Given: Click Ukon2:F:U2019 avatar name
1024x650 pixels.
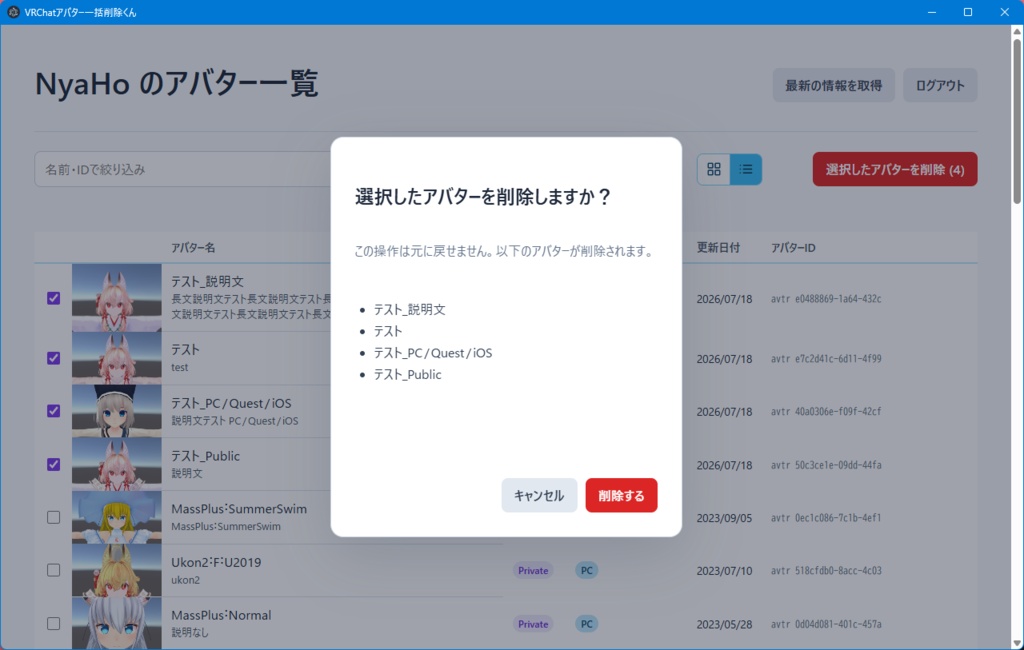Looking at the screenshot, I should point(216,562).
